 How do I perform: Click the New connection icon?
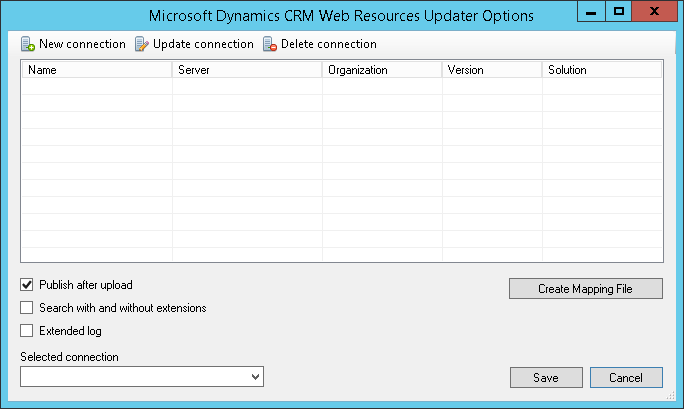28,44
